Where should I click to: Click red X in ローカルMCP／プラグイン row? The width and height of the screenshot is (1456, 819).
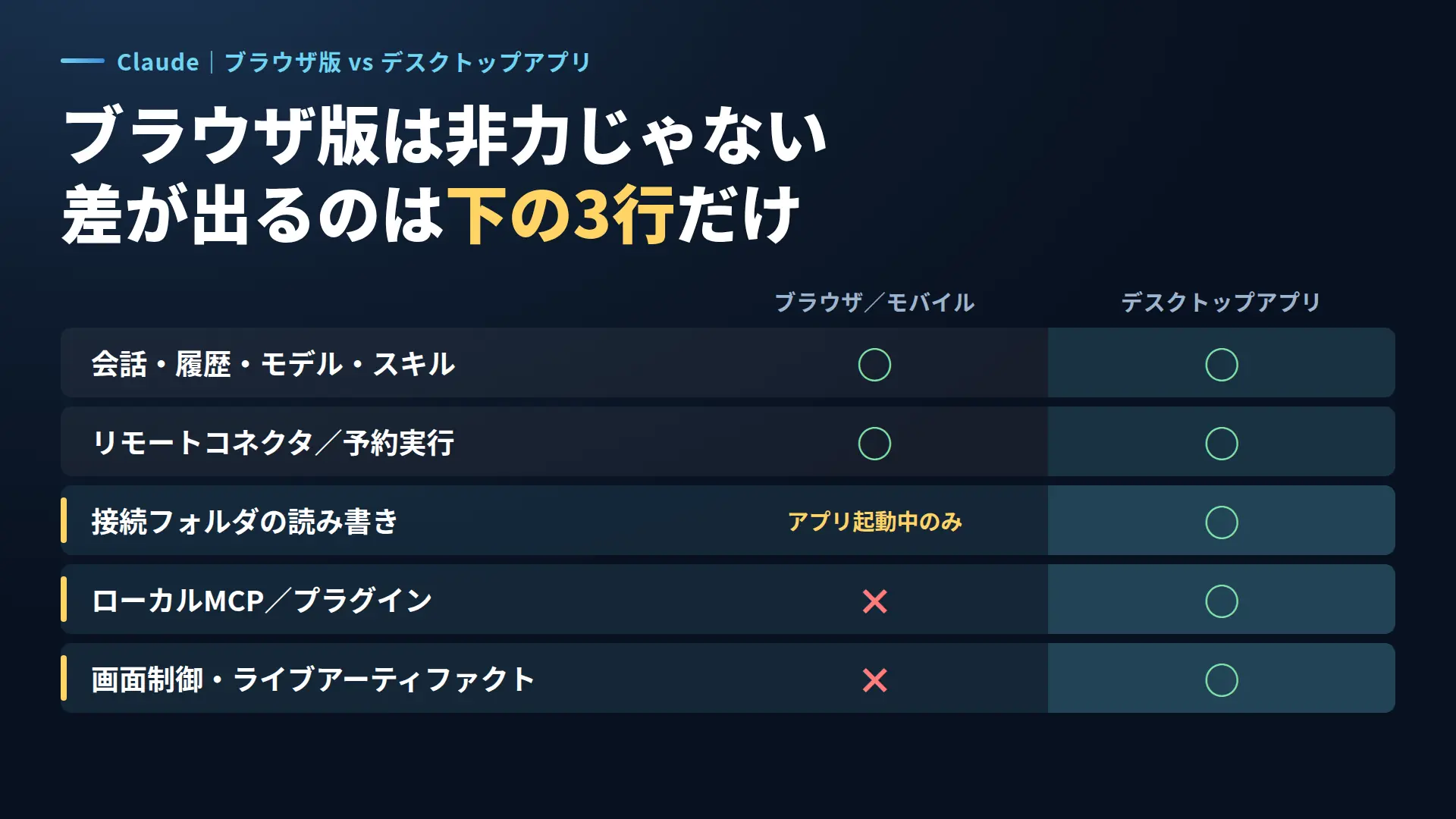[x=875, y=601]
